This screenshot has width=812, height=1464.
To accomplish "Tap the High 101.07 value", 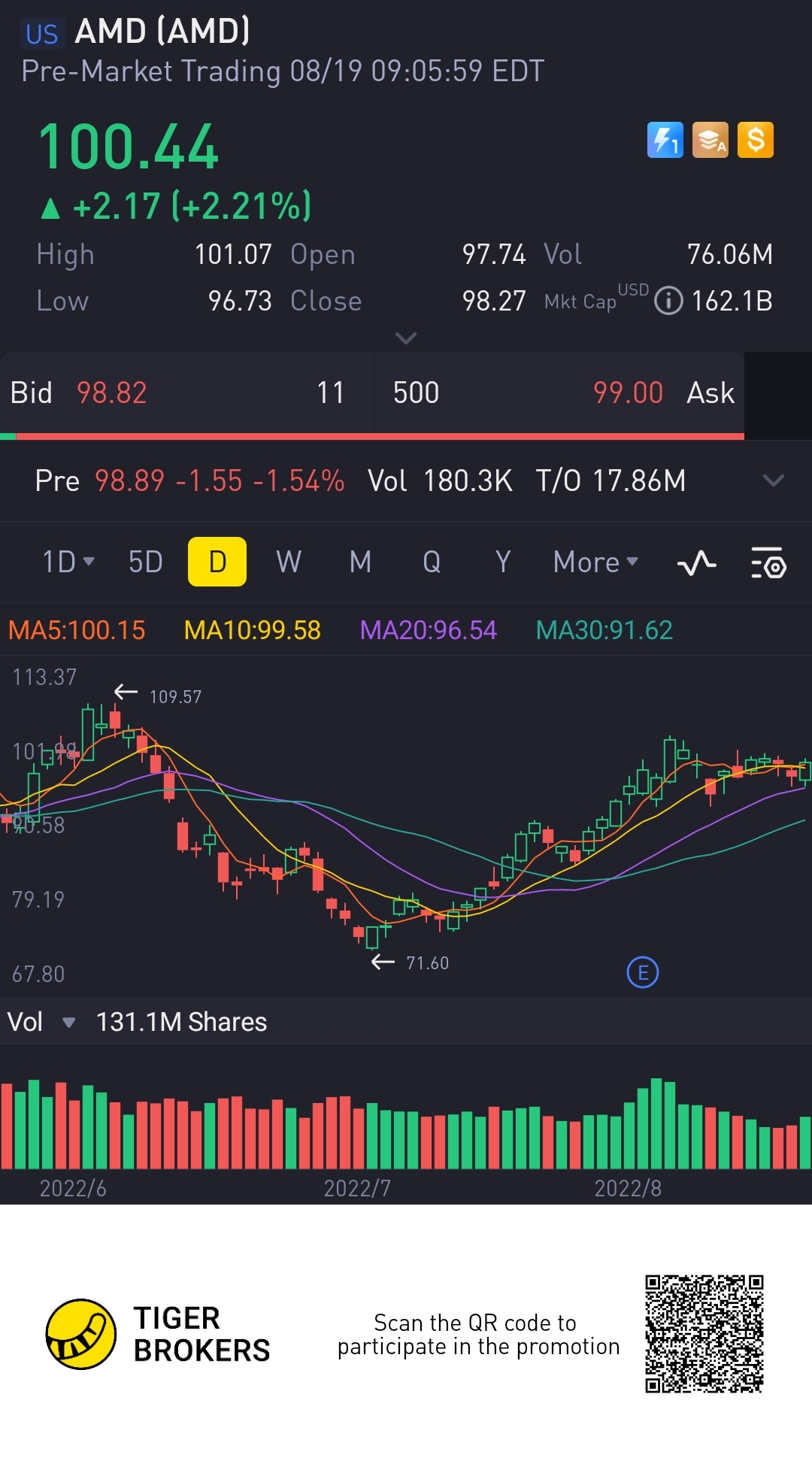I will [x=233, y=254].
